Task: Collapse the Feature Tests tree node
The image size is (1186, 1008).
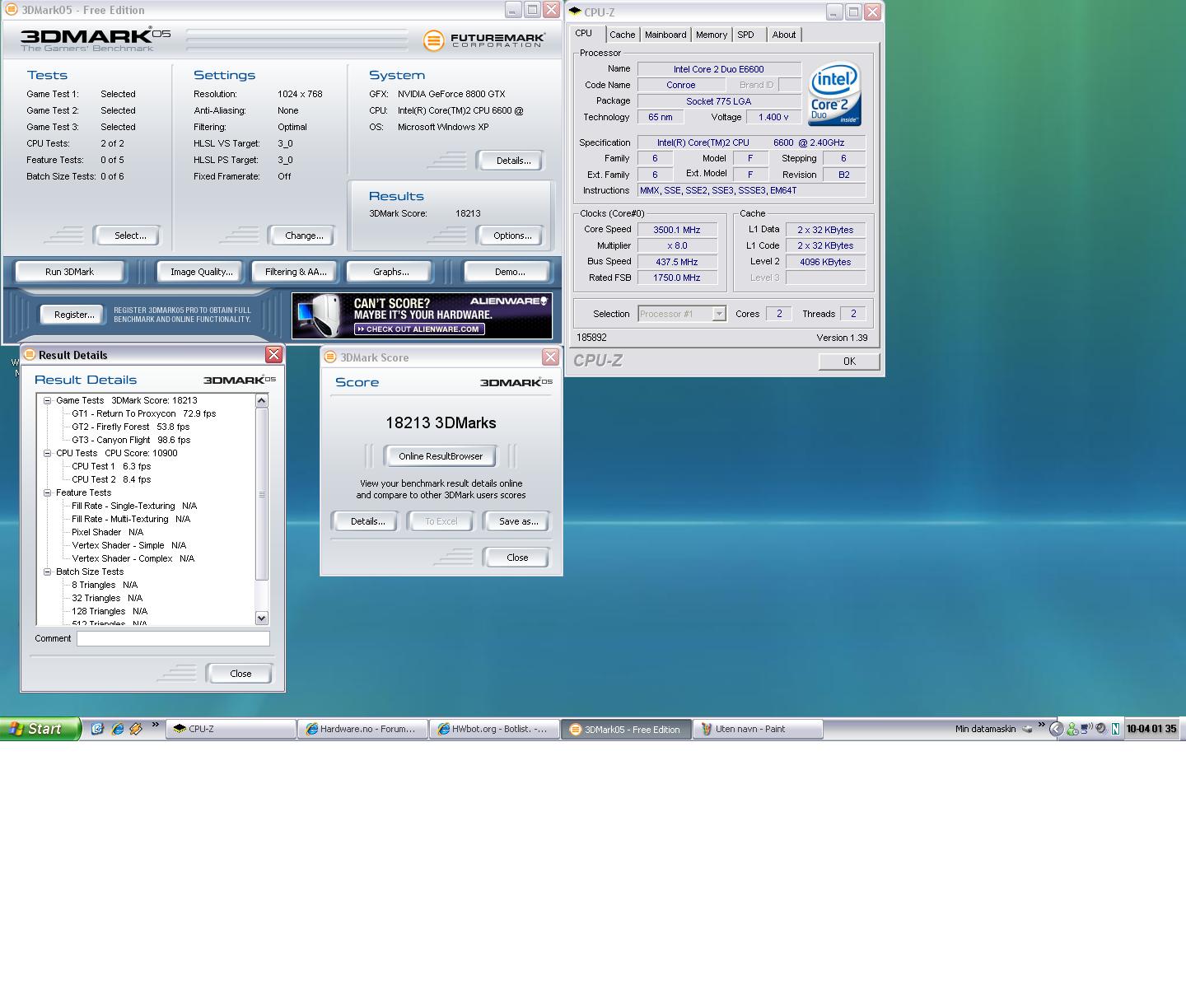Action: pyautogui.click(x=47, y=492)
